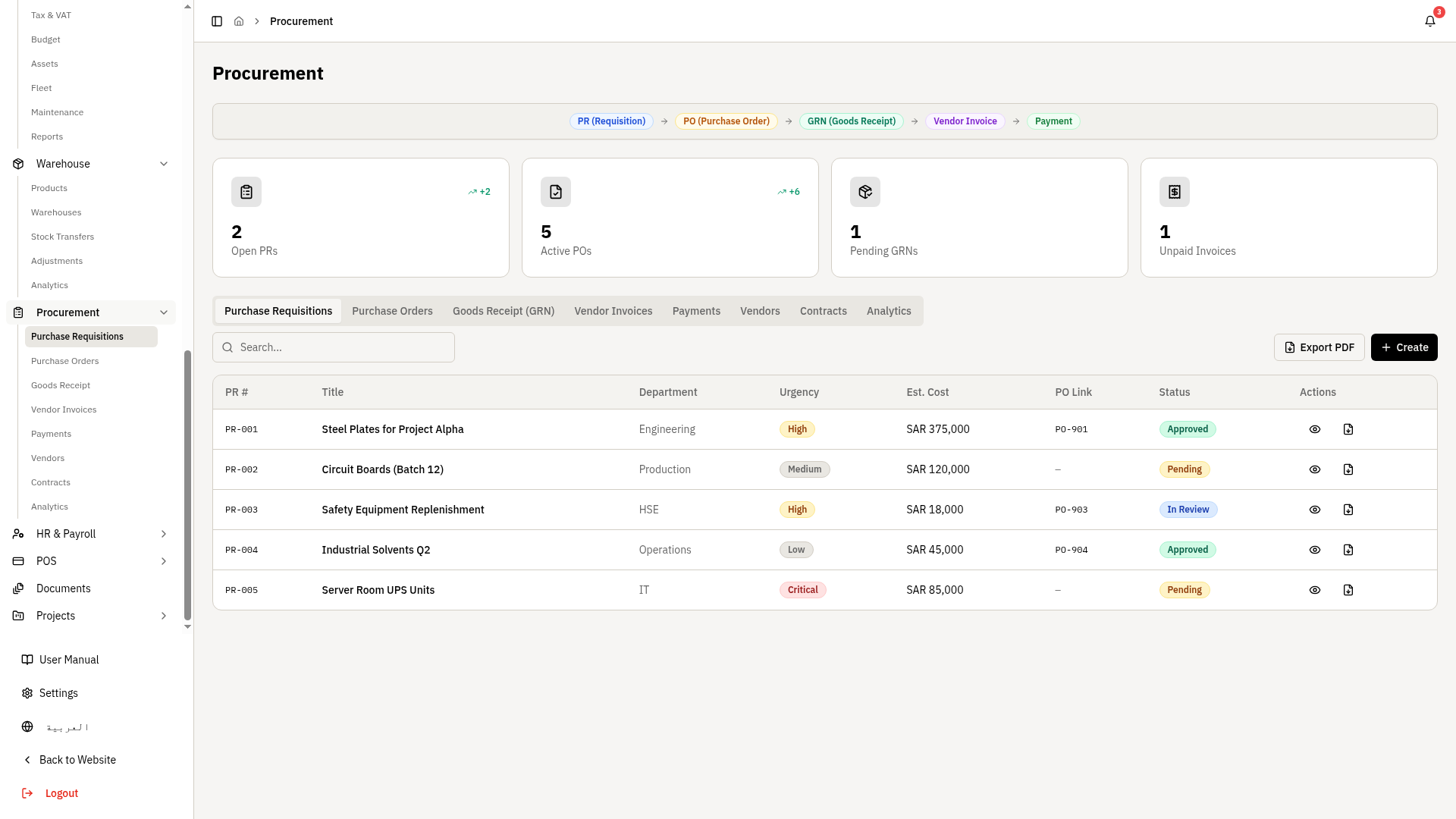This screenshot has width=1456, height=819.
Task: Click the Open PRs clipboard icon
Action: (246, 192)
